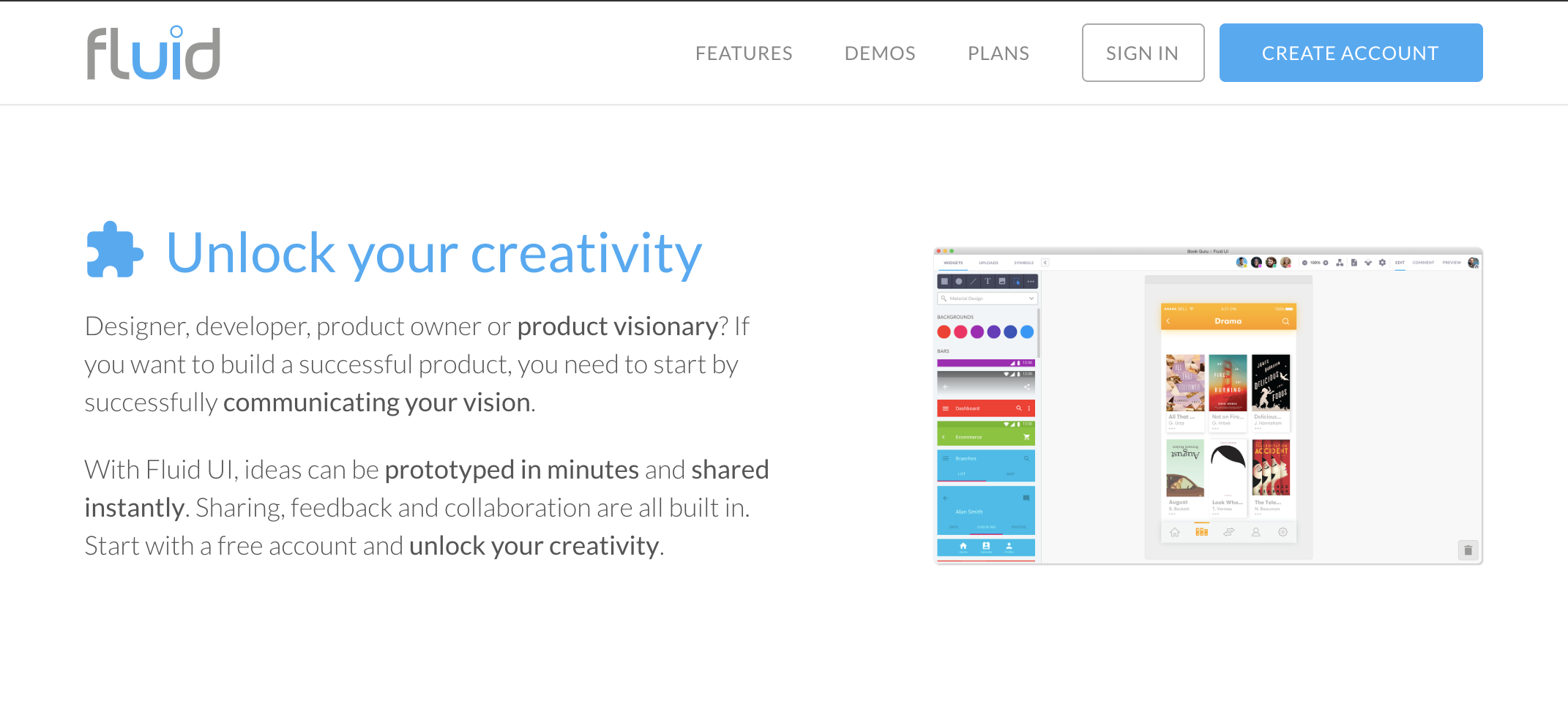Click the trash can icon on the canvas
This screenshot has height=704, width=1568.
click(1468, 550)
